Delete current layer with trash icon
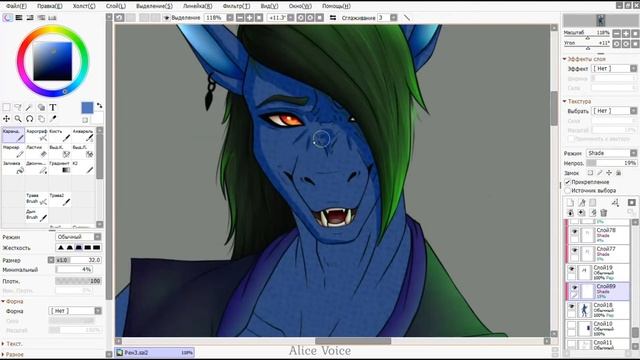The image size is (640, 360). [604, 213]
